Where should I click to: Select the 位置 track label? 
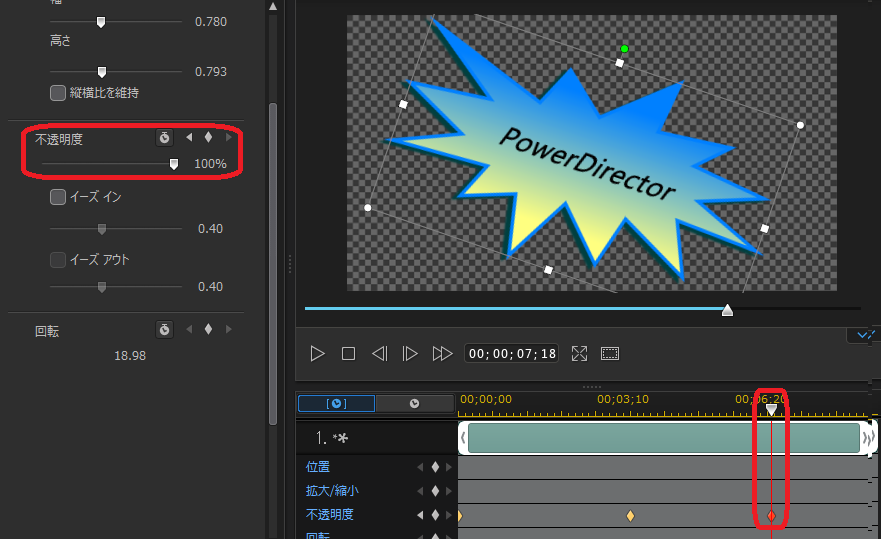[x=317, y=467]
